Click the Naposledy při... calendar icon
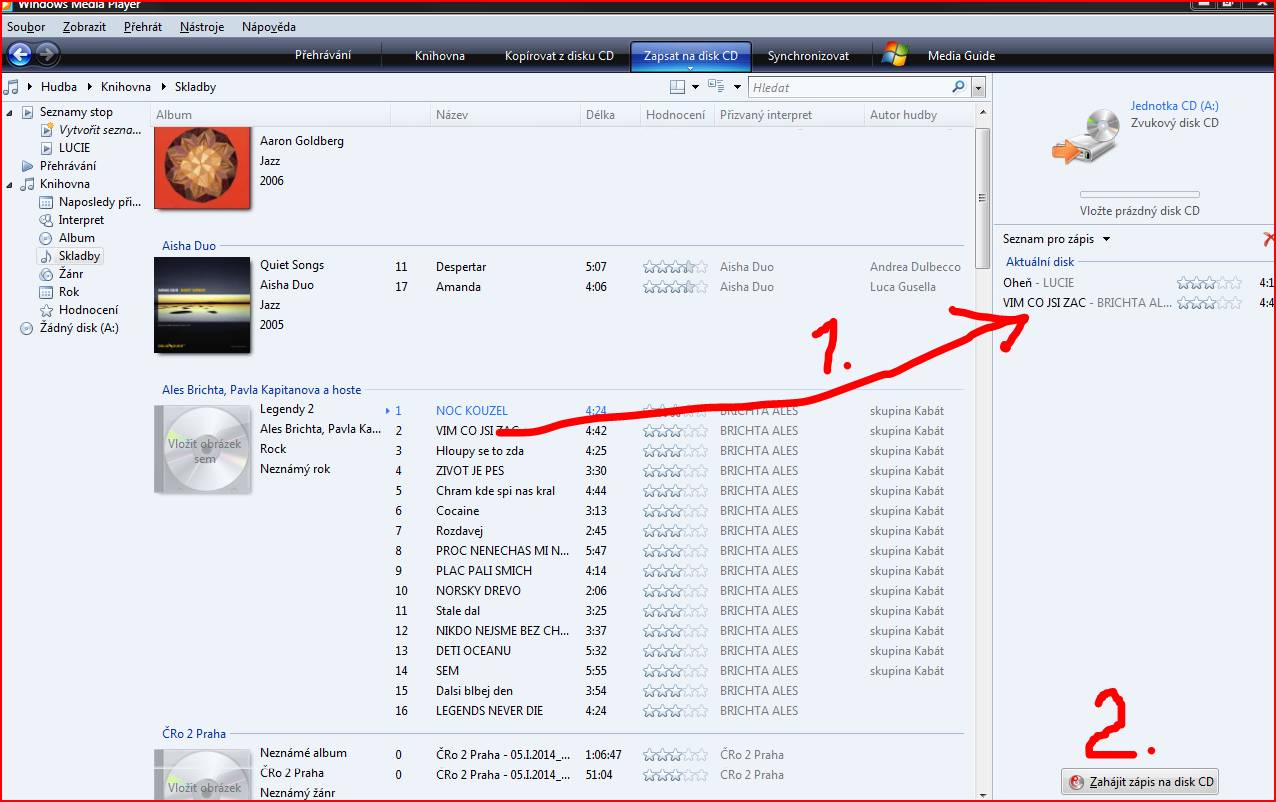The image size is (1276, 802). pyautogui.click(x=46, y=202)
